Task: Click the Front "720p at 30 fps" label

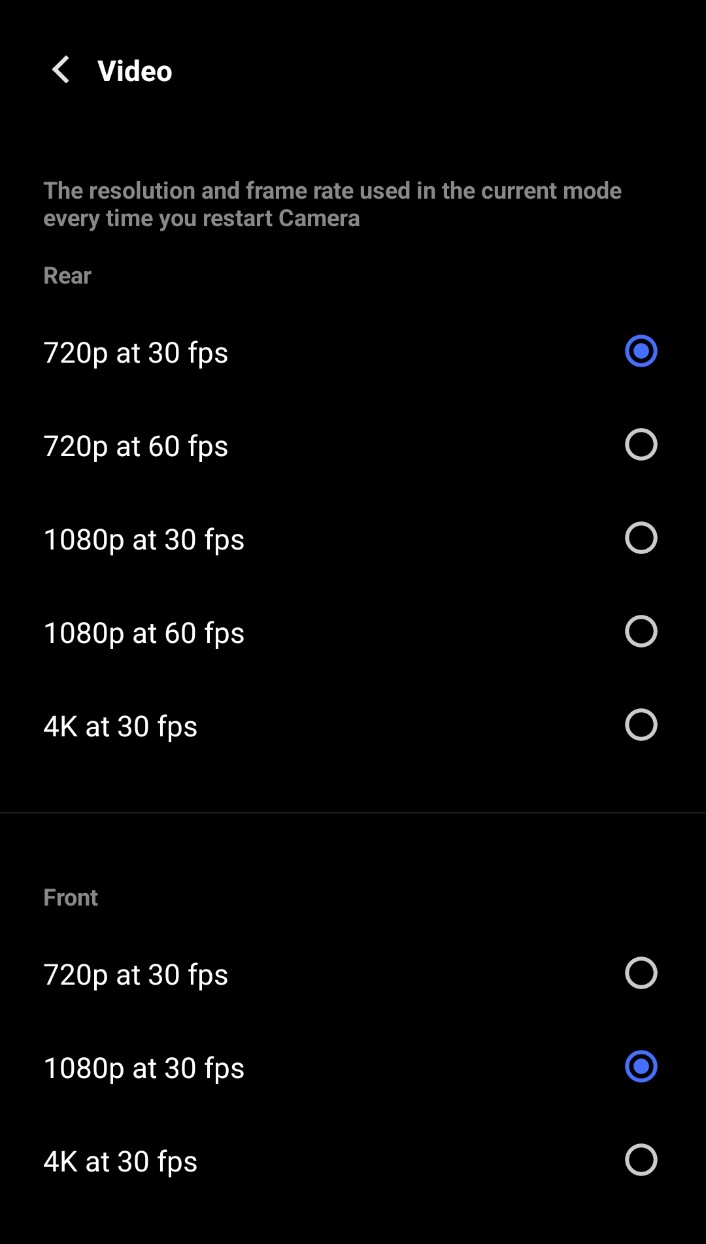Action: tap(136, 975)
